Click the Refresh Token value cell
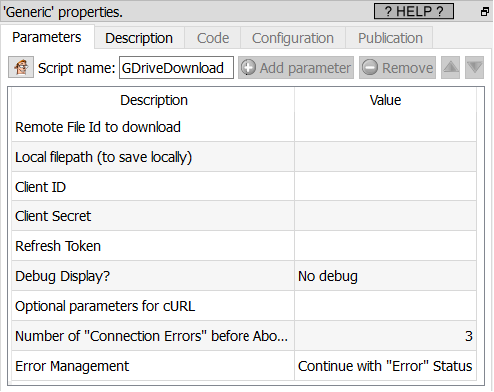Image resolution: width=494 pixels, height=392 pixels. (x=385, y=246)
